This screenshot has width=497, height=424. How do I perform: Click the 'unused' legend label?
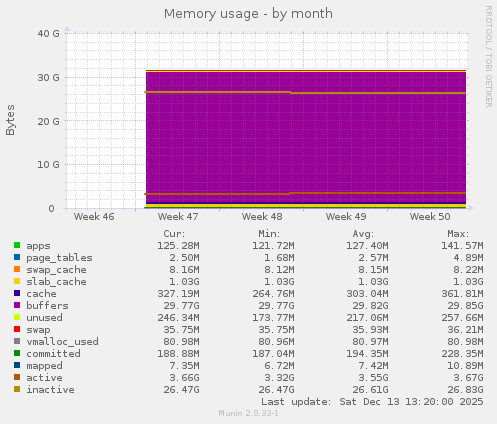point(44,318)
